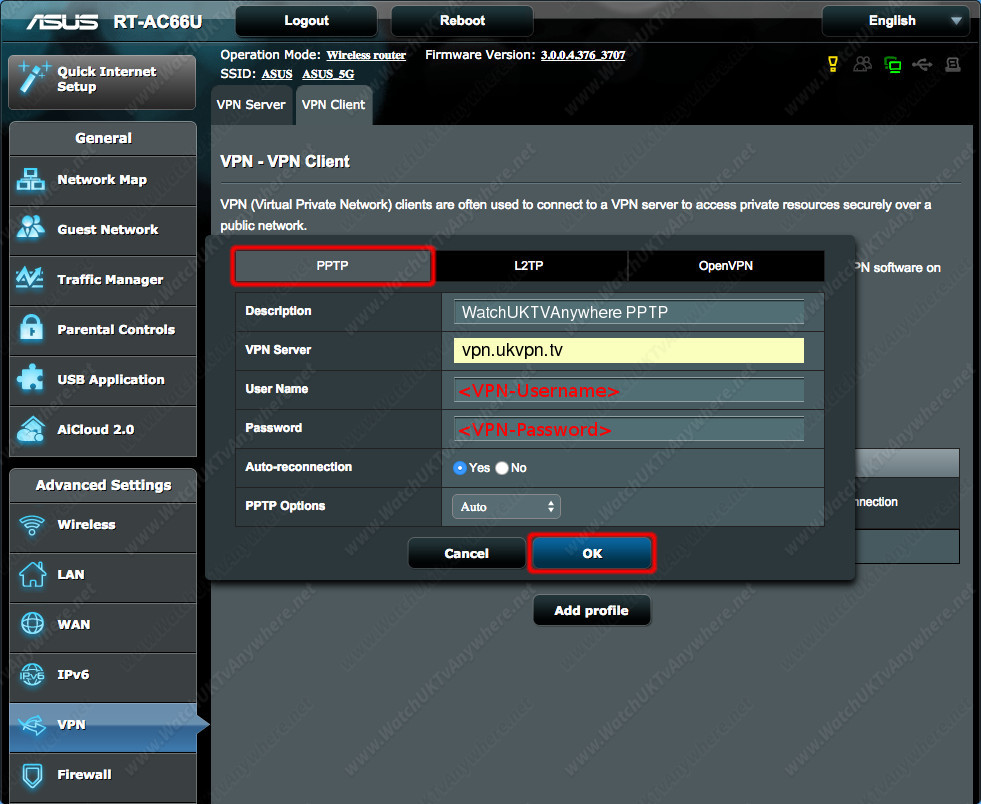
Task: Click the LAN house icon
Action: pos(33,574)
